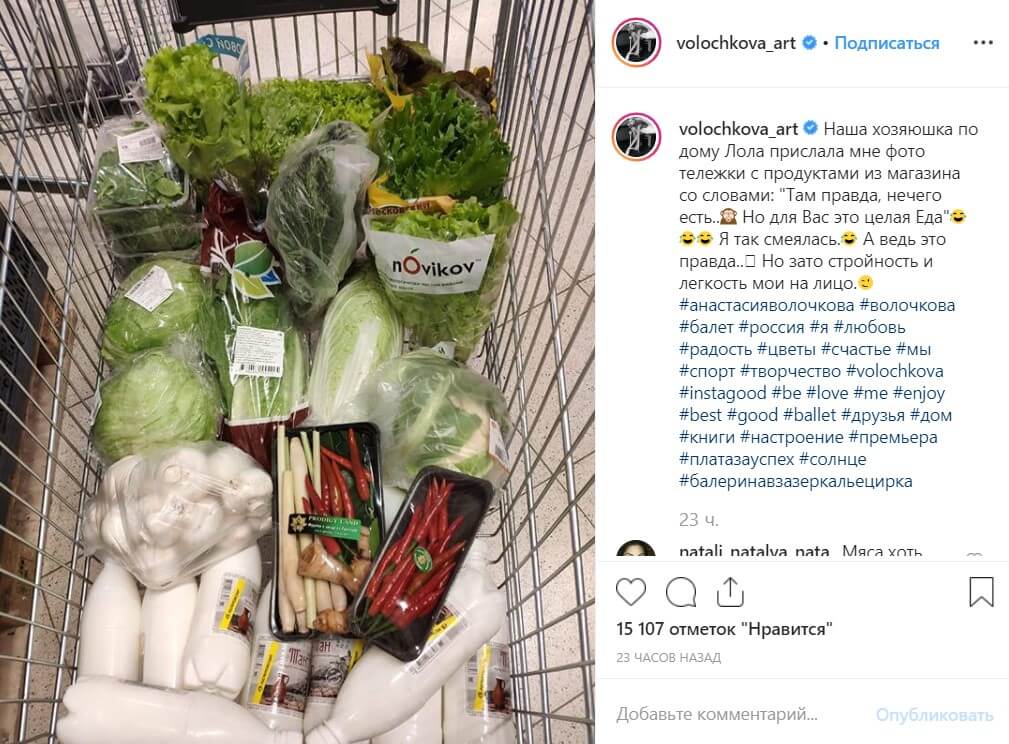Viewport: 1009px width, 744px height.
Task: Like the post with the heart icon
Action: click(x=631, y=591)
